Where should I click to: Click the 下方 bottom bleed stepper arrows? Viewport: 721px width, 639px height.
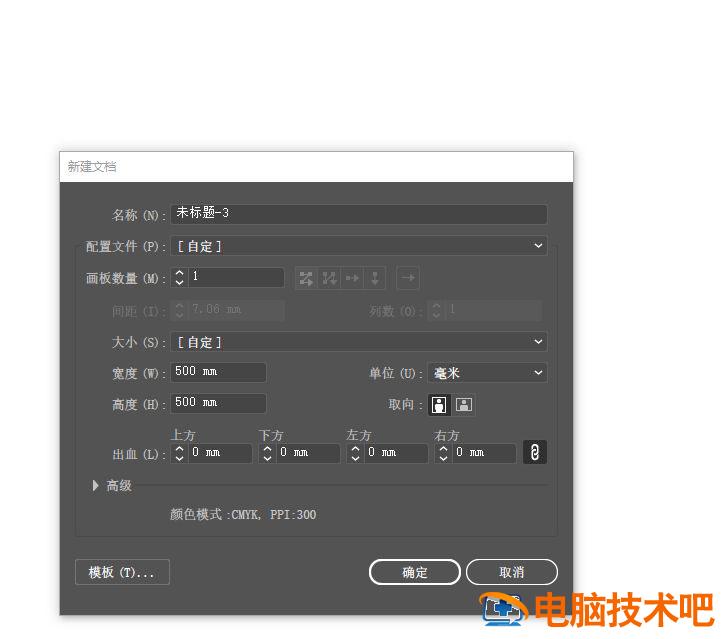coord(267,453)
